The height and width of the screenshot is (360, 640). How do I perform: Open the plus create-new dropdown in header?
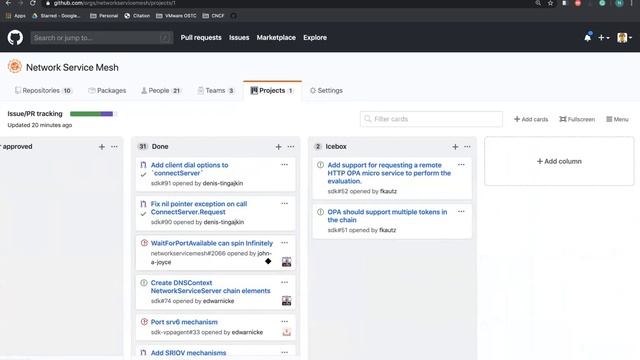604,38
